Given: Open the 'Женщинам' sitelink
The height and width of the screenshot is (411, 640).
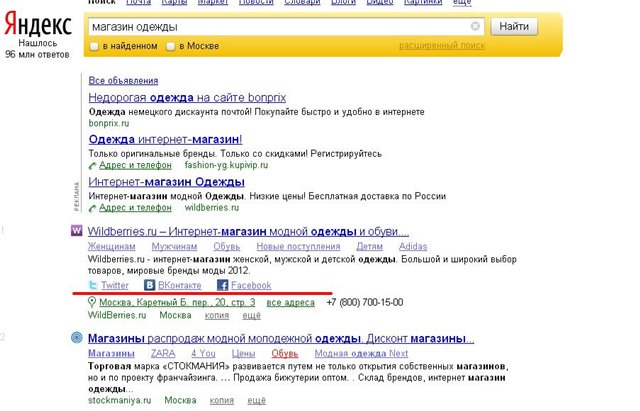Looking at the screenshot, I should (111, 247).
